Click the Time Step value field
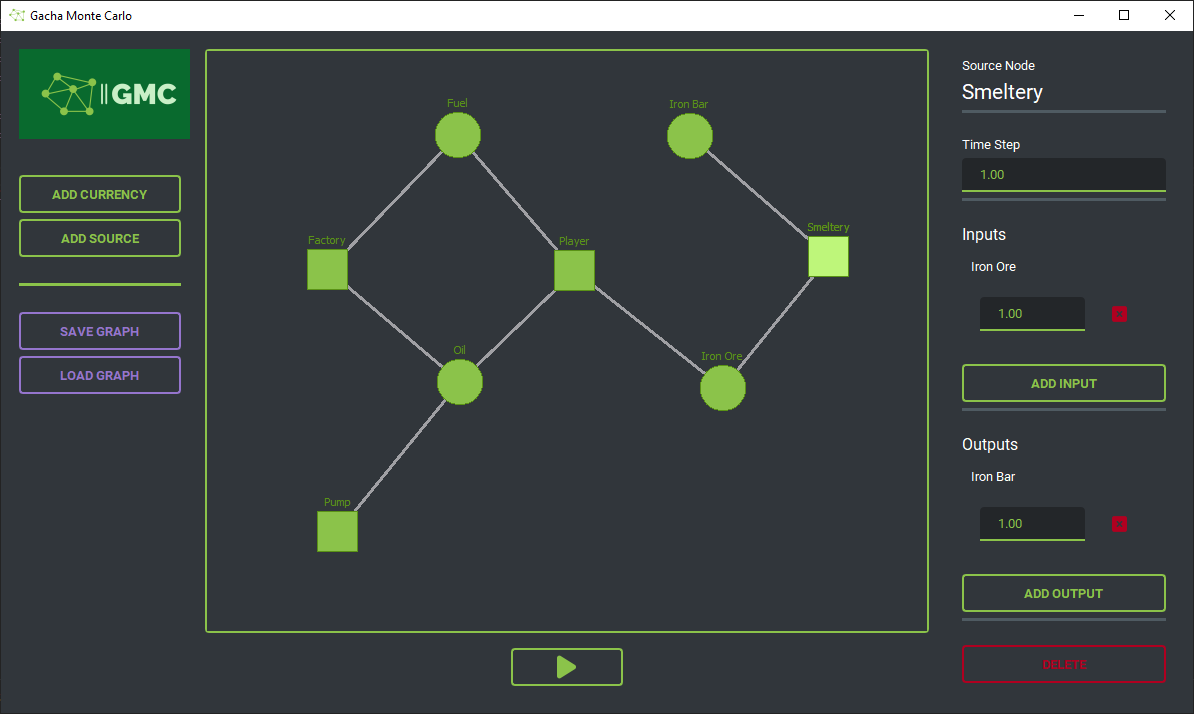Screen dimensions: 1194x714 pyautogui.click(x=1063, y=174)
